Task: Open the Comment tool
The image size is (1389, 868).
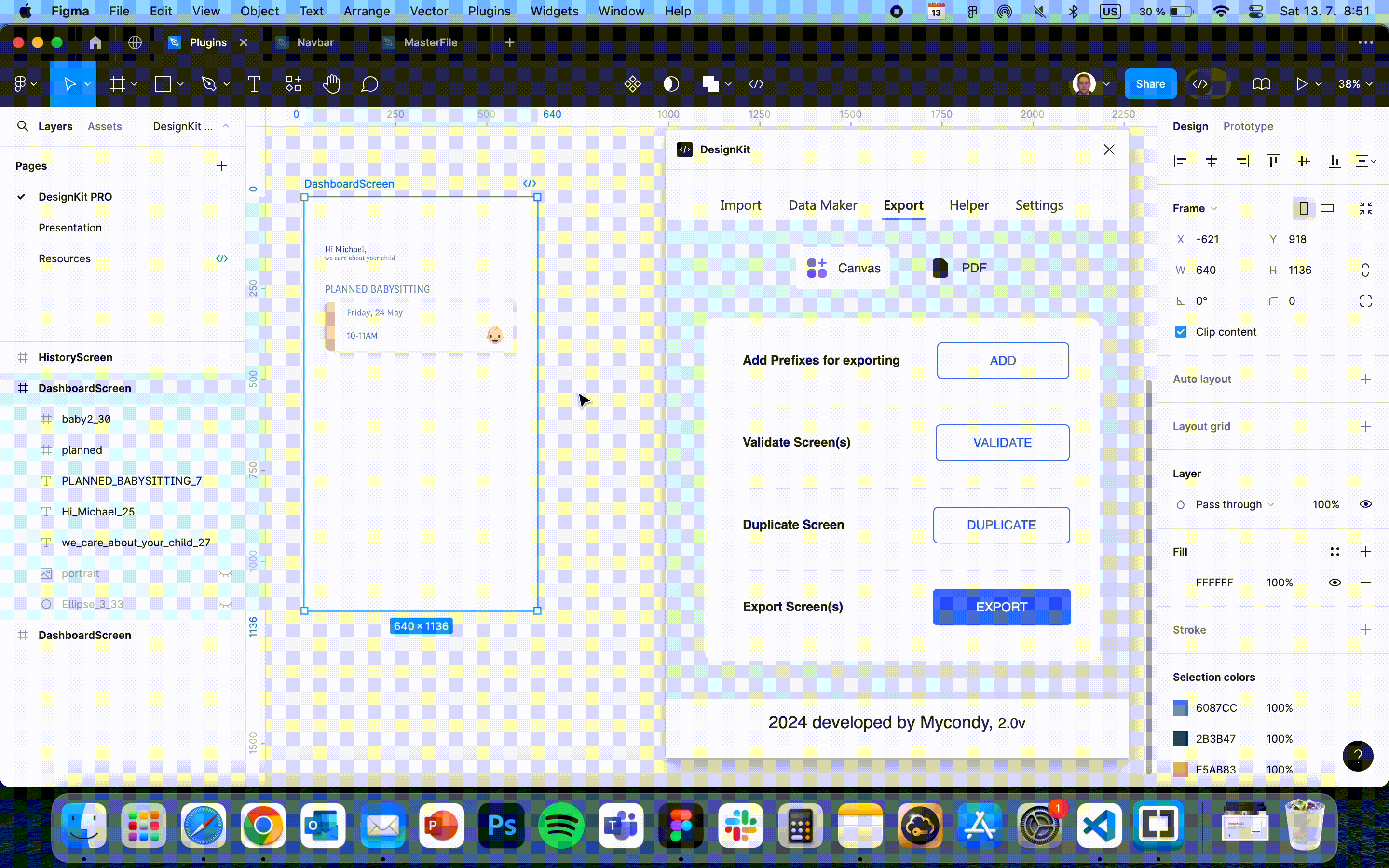Action: point(369,84)
